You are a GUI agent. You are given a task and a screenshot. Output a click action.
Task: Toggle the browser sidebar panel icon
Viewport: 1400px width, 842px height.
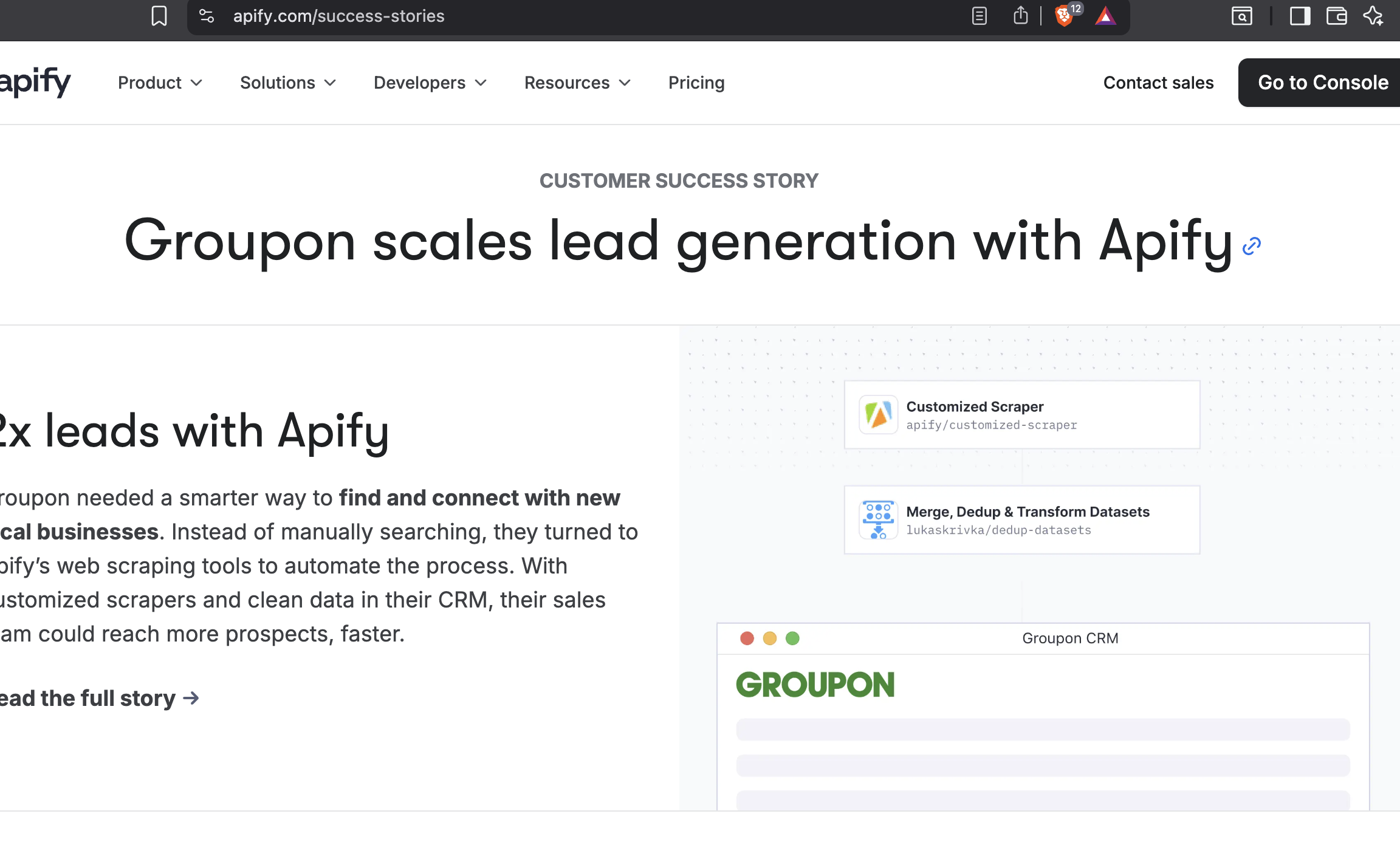click(x=1300, y=16)
